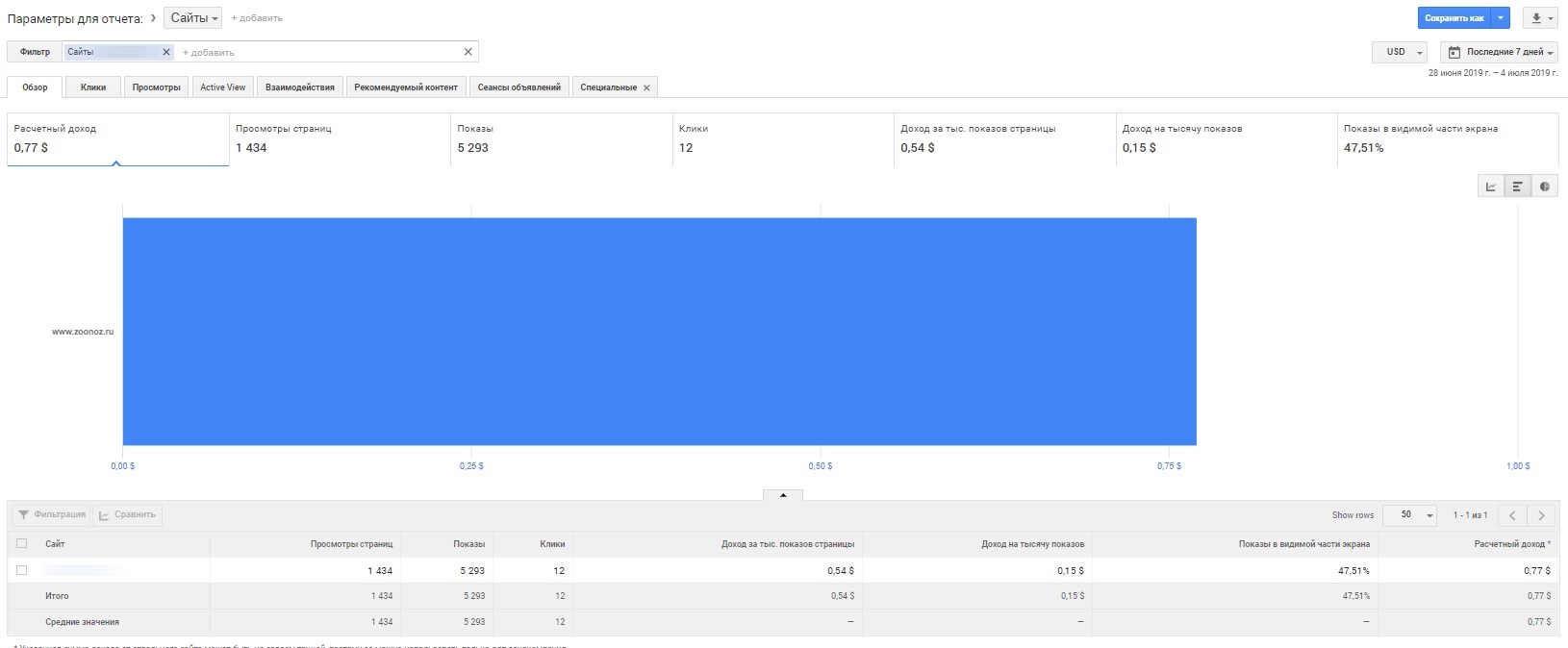Click the Фильтрация table button

point(52,515)
